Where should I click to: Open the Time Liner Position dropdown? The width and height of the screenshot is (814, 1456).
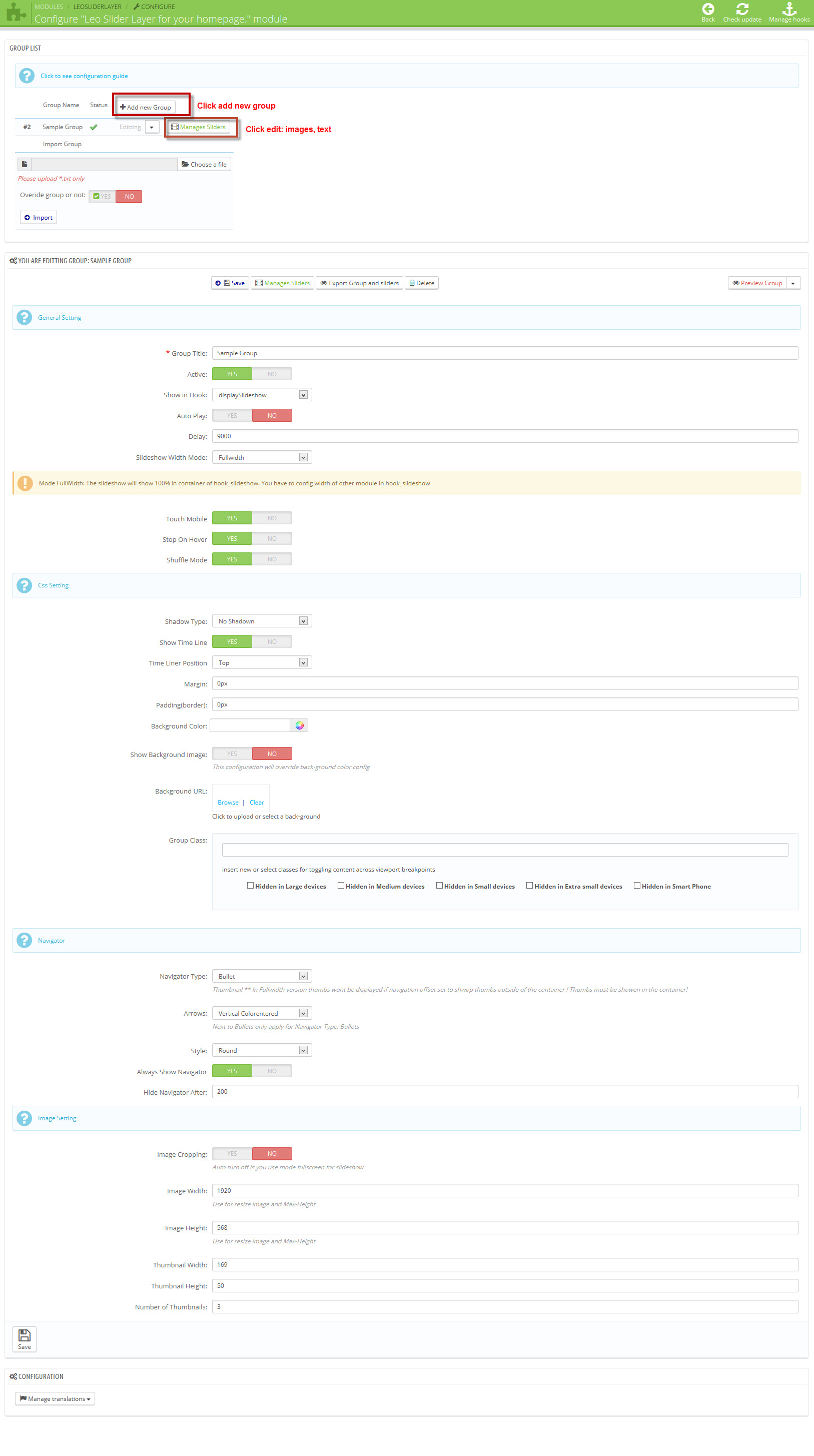tap(262, 662)
